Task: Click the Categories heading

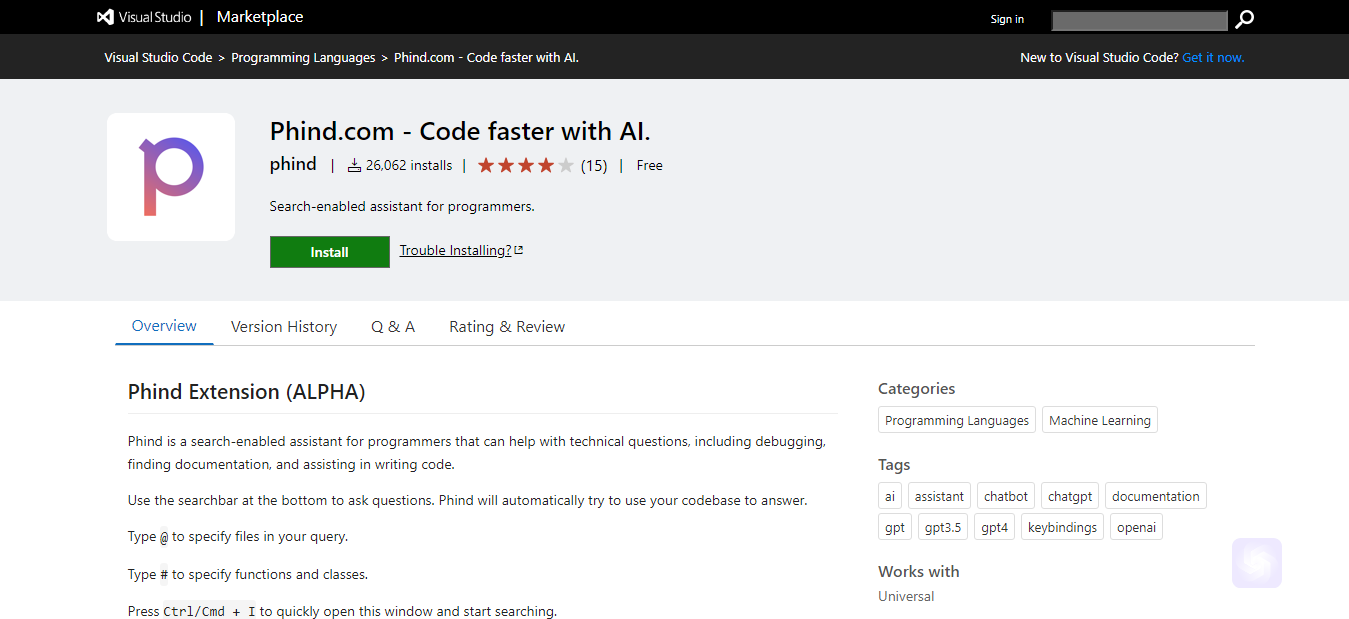Action: 917,389
